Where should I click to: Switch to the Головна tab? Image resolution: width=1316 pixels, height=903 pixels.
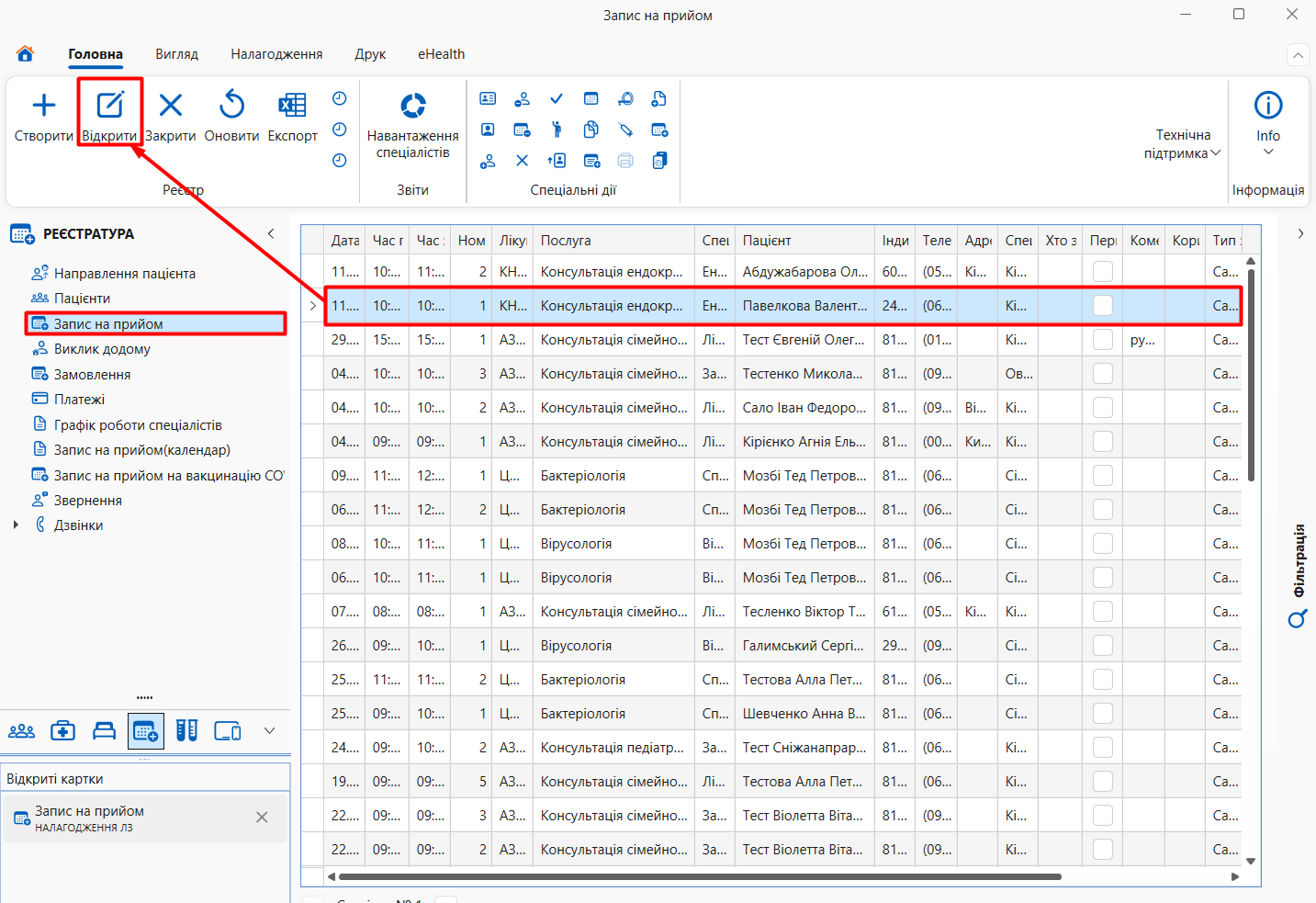coord(96,54)
